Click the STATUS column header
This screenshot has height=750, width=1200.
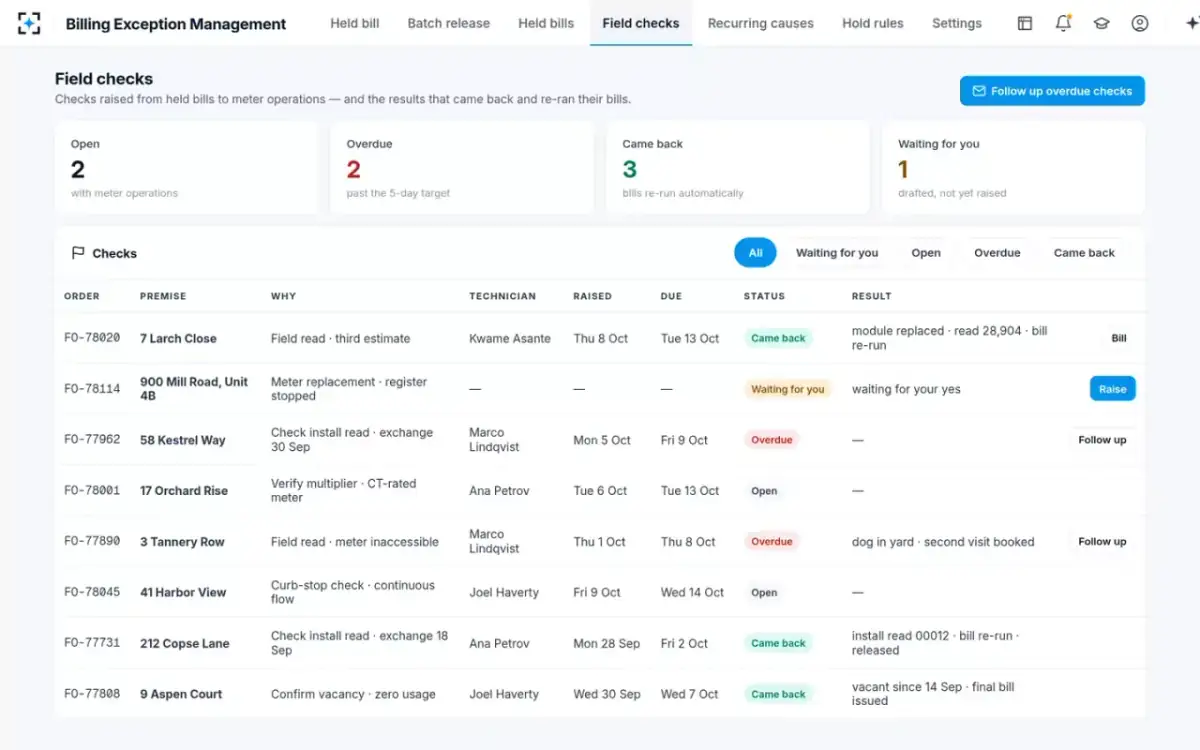pos(764,296)
